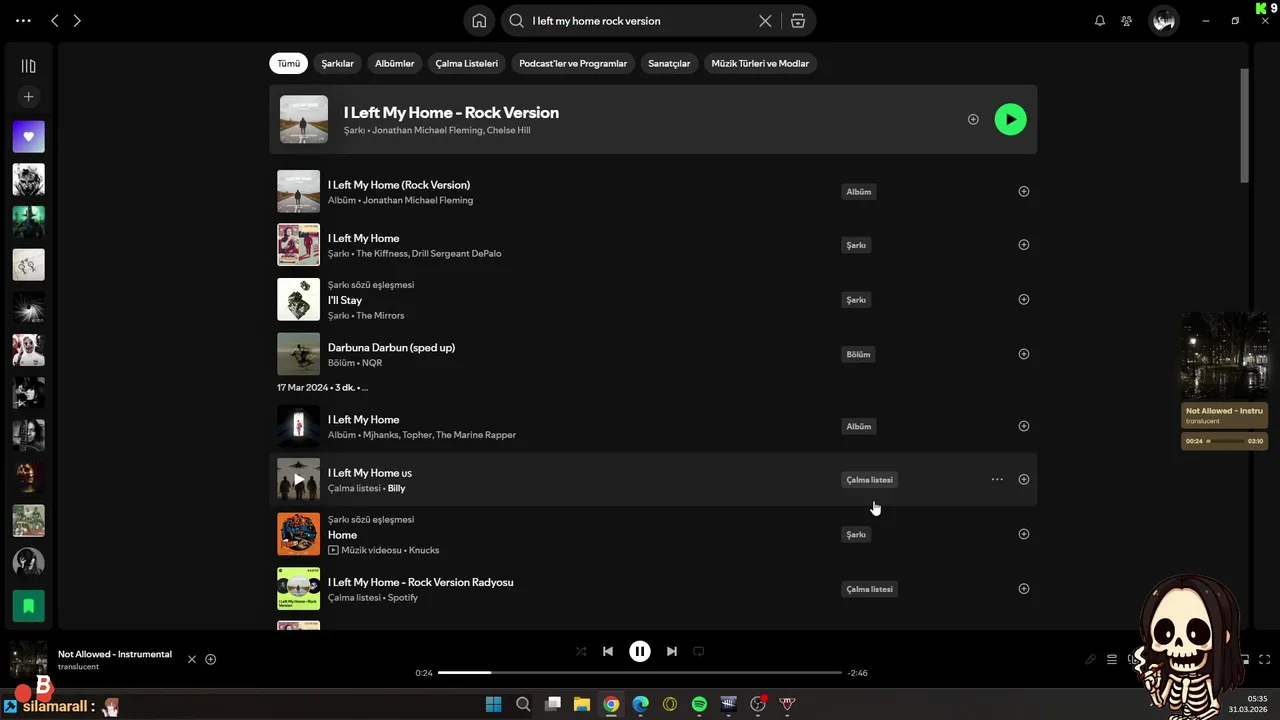1280x720 pixels.
Task: Clear the search field with the X
Action: click(x=765, y=20)
